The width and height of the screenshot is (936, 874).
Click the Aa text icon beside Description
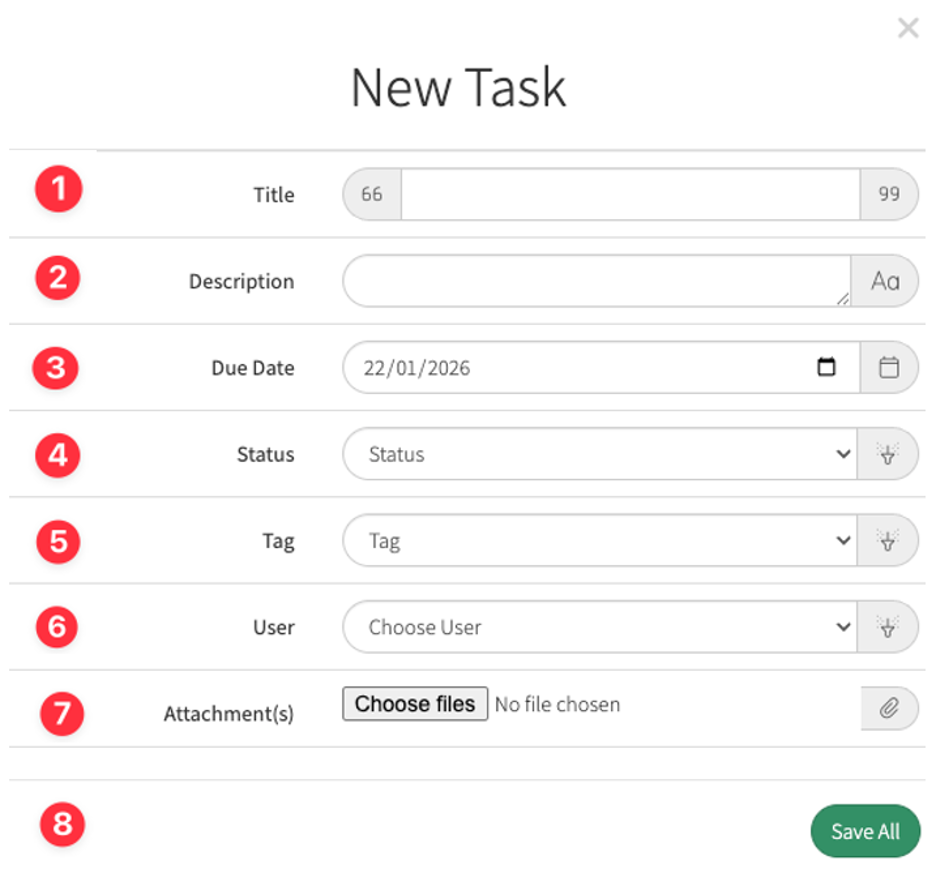(x=885, y=281)
